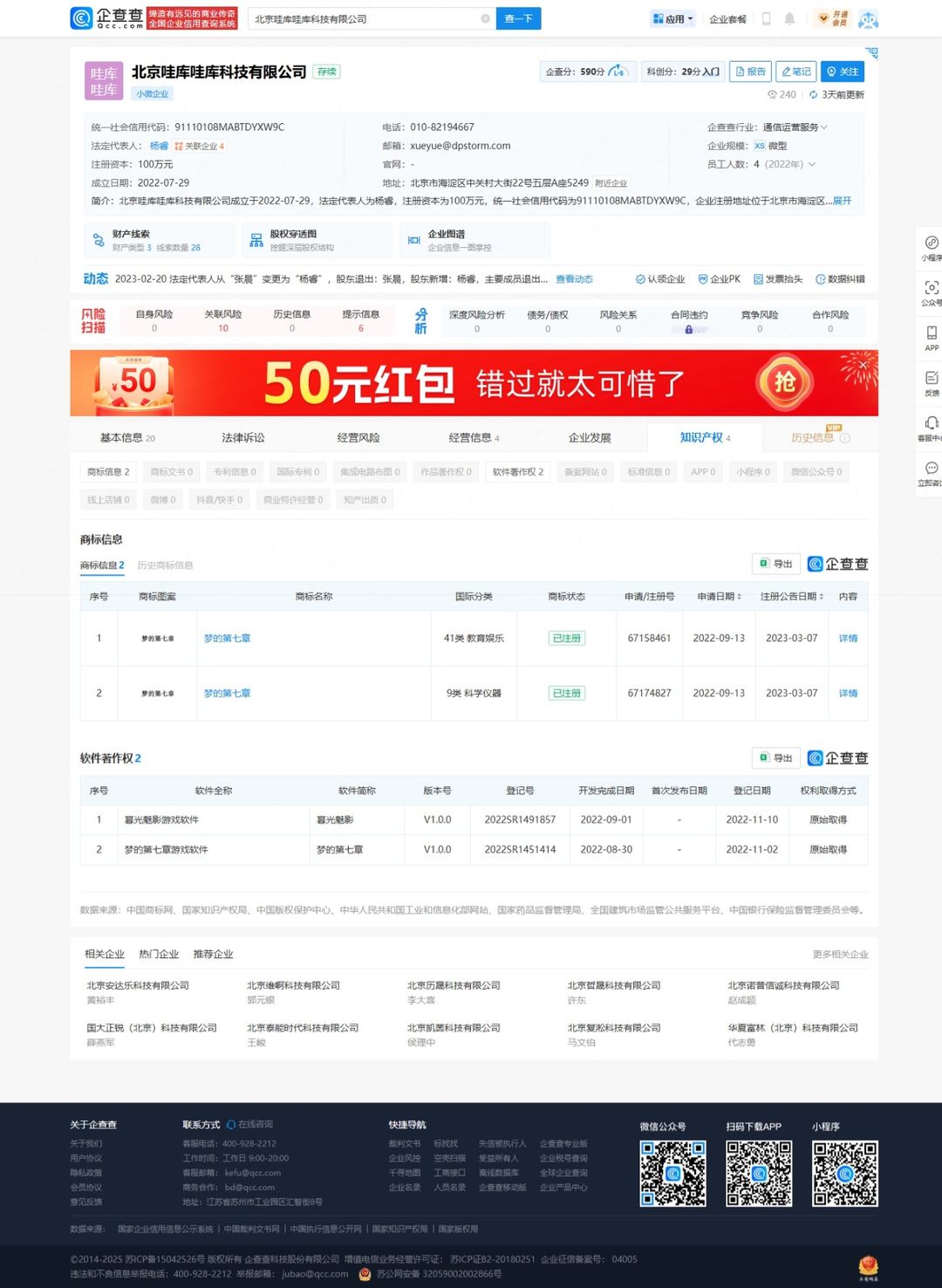Click the 笔记 button
The height and width of the screenshot is (1288, 942).
[795, 72]
